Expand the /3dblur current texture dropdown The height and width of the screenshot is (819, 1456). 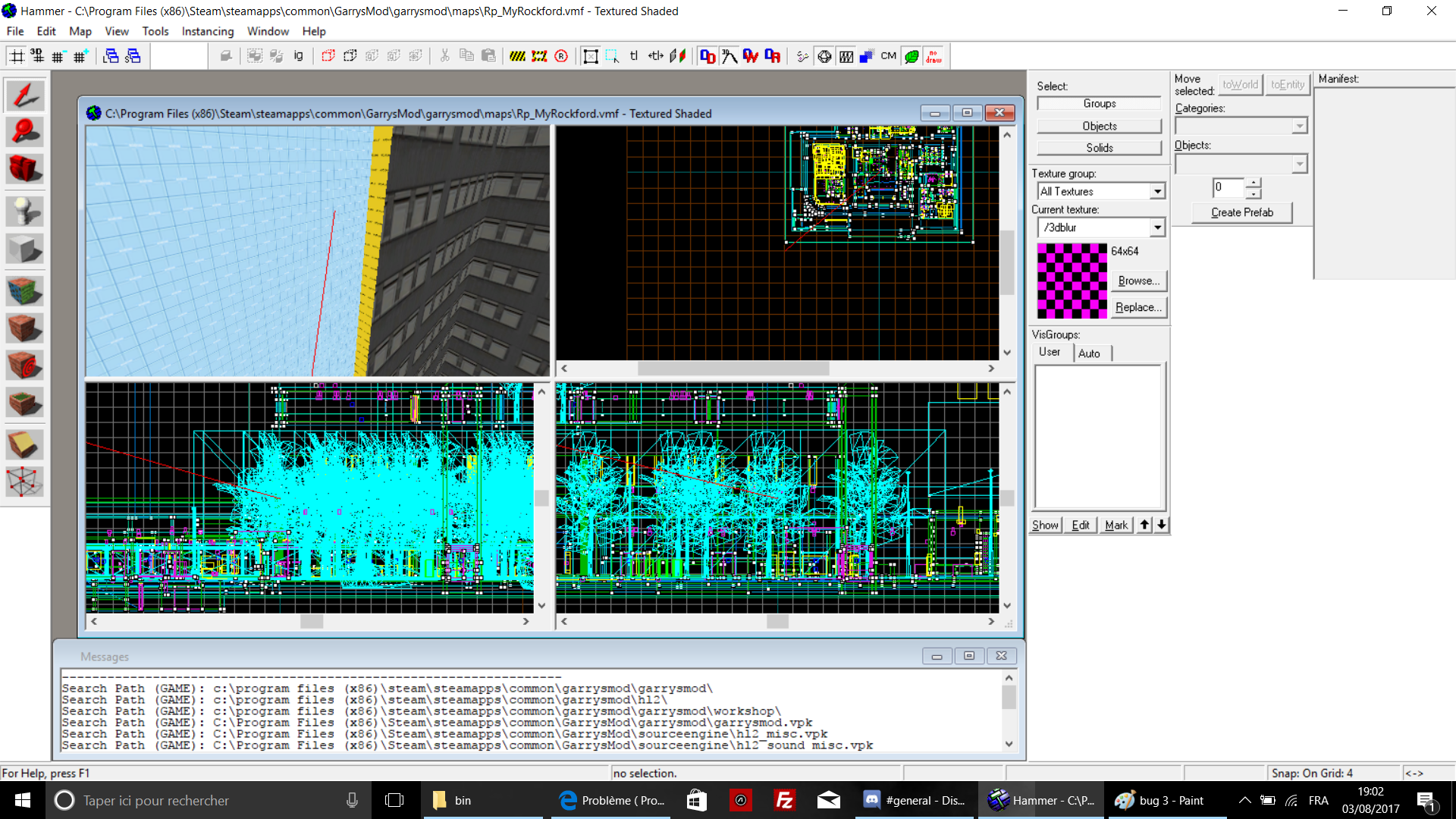click(1157, 227)
